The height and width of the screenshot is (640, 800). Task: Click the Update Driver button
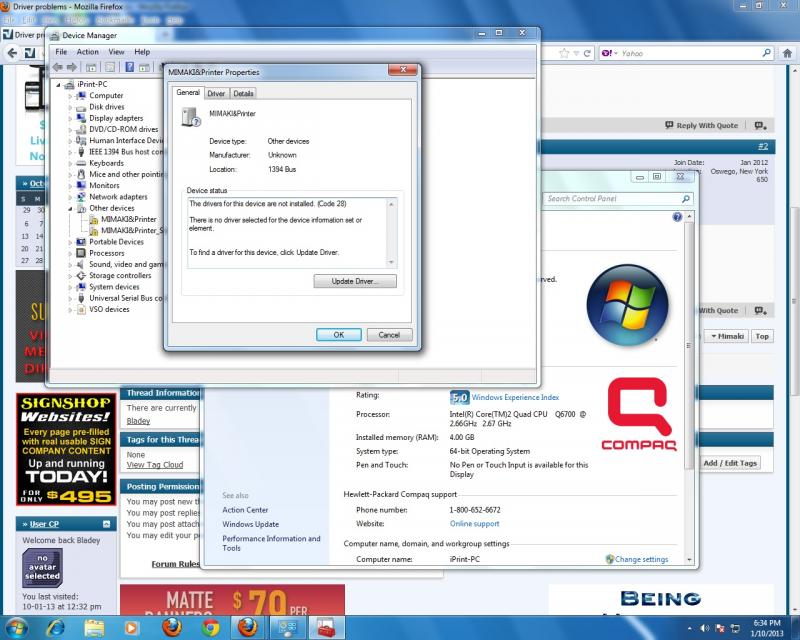[x=355, y=281]
